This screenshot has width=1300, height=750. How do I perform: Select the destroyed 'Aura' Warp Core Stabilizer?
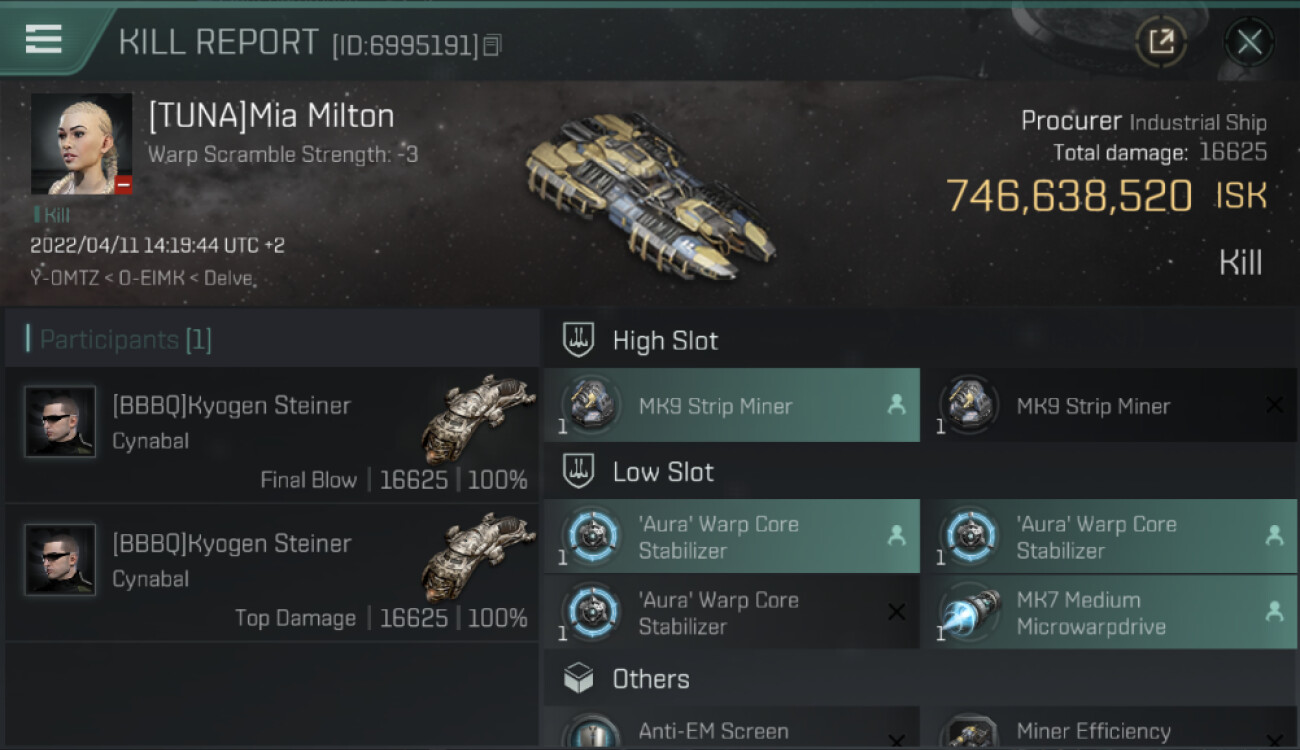732,612
